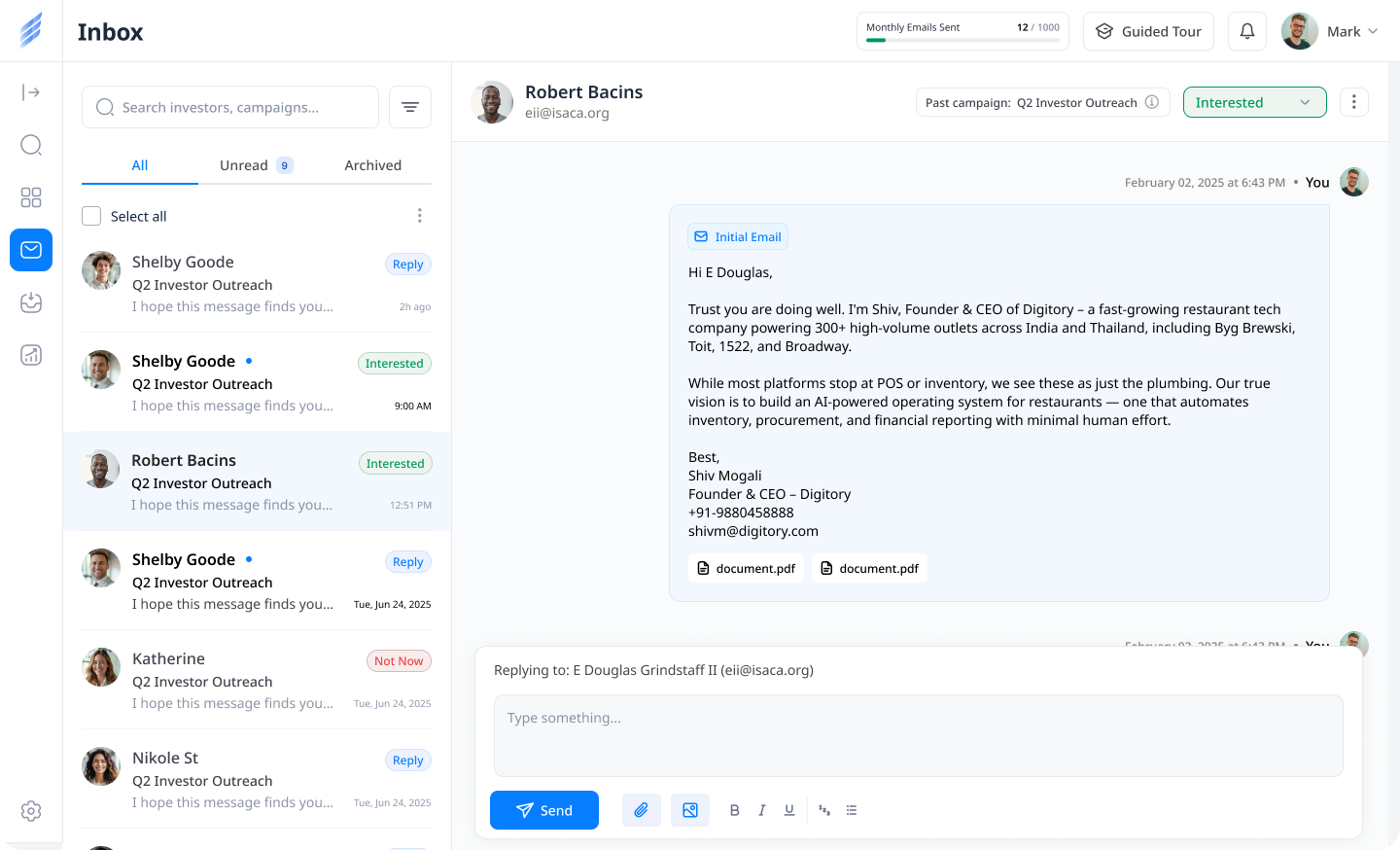Click Mark's profile avatar in top bar
Screen dimensions: 1400x850
pyautogui.click(x=1300, y=31)
